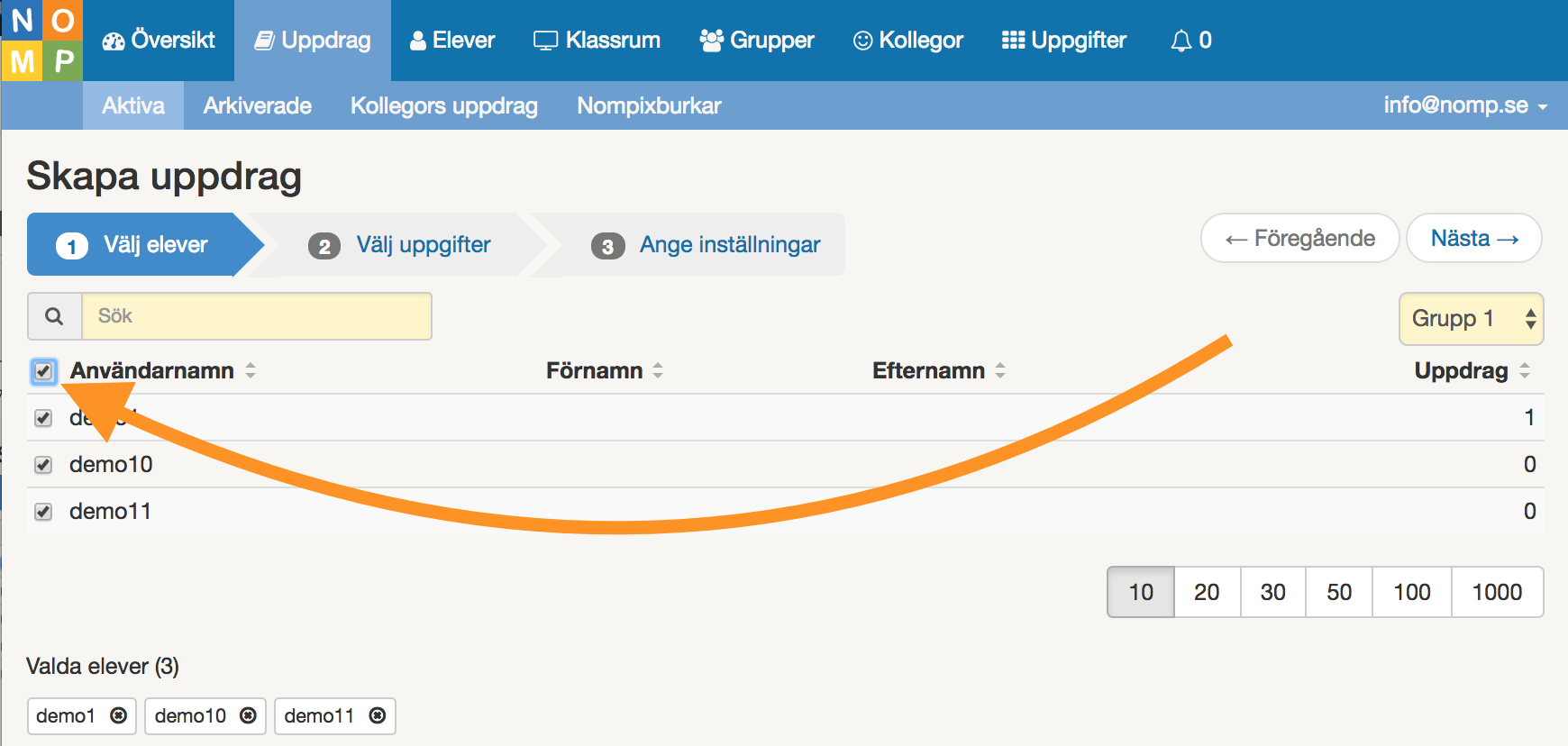Set page size to 50 rows
This screenshot has height=746, width=1568.
[x=1339, y=592]
